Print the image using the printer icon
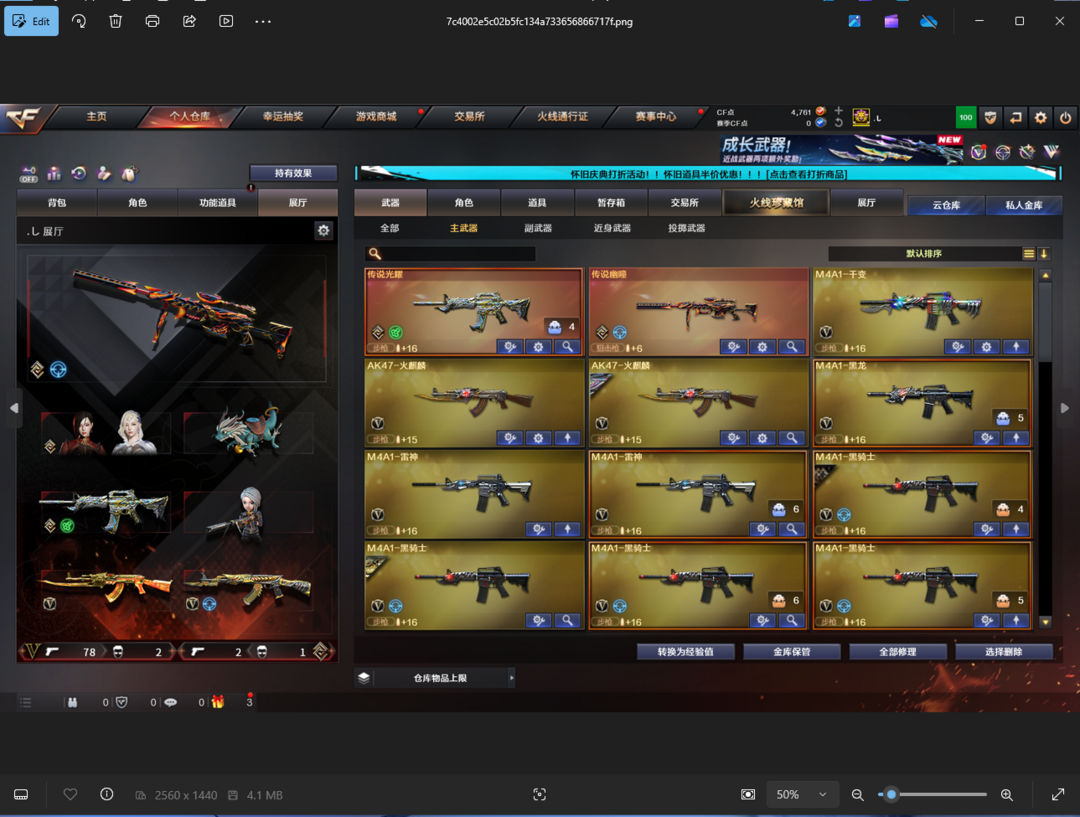The image size is (1080, 817). pos(152,21)
